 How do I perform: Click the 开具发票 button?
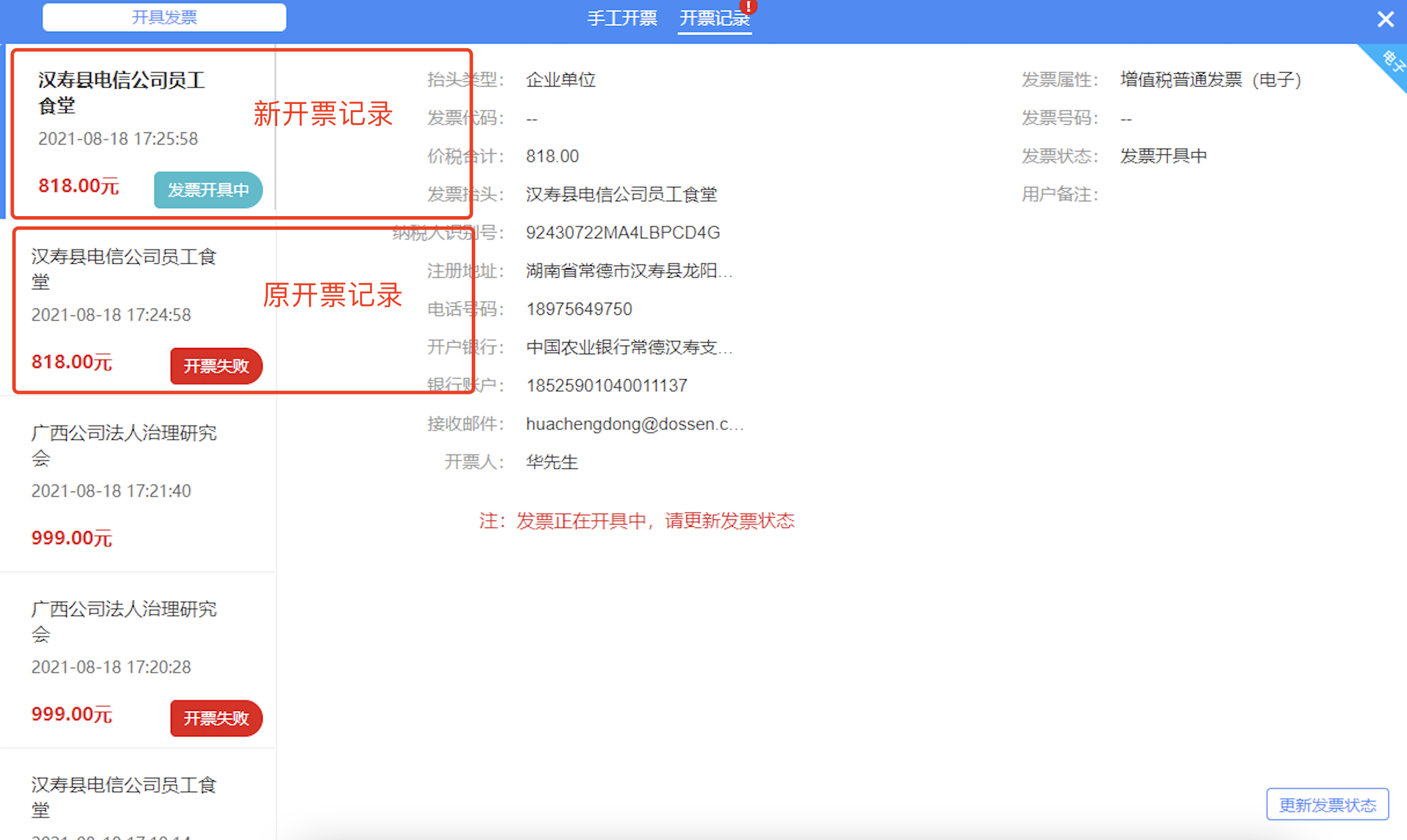[x=164, y=17]
